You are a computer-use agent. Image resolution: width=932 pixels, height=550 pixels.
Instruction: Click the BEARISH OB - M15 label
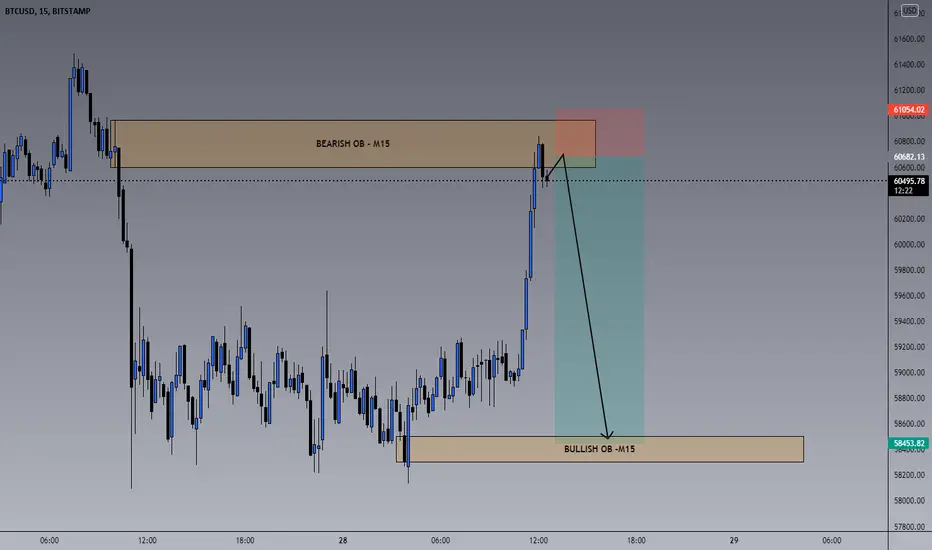[353, 144]
